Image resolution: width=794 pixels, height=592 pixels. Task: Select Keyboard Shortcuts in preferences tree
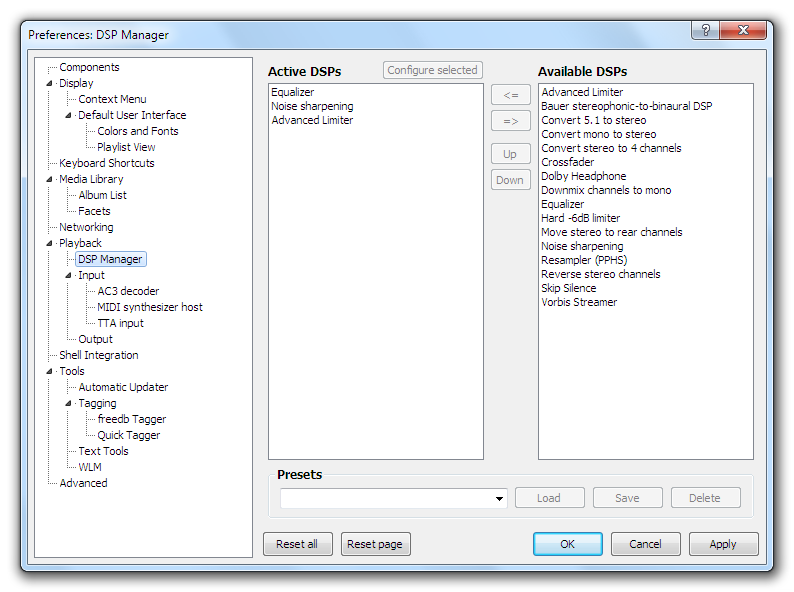pyautogui.click(x=106, y=163)
